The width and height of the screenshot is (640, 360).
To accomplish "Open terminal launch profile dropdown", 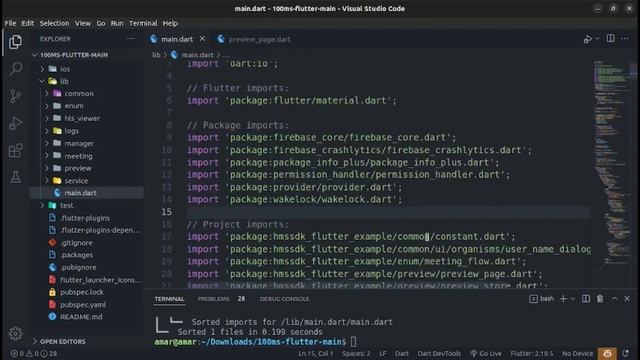I will [x=573, y=299].
